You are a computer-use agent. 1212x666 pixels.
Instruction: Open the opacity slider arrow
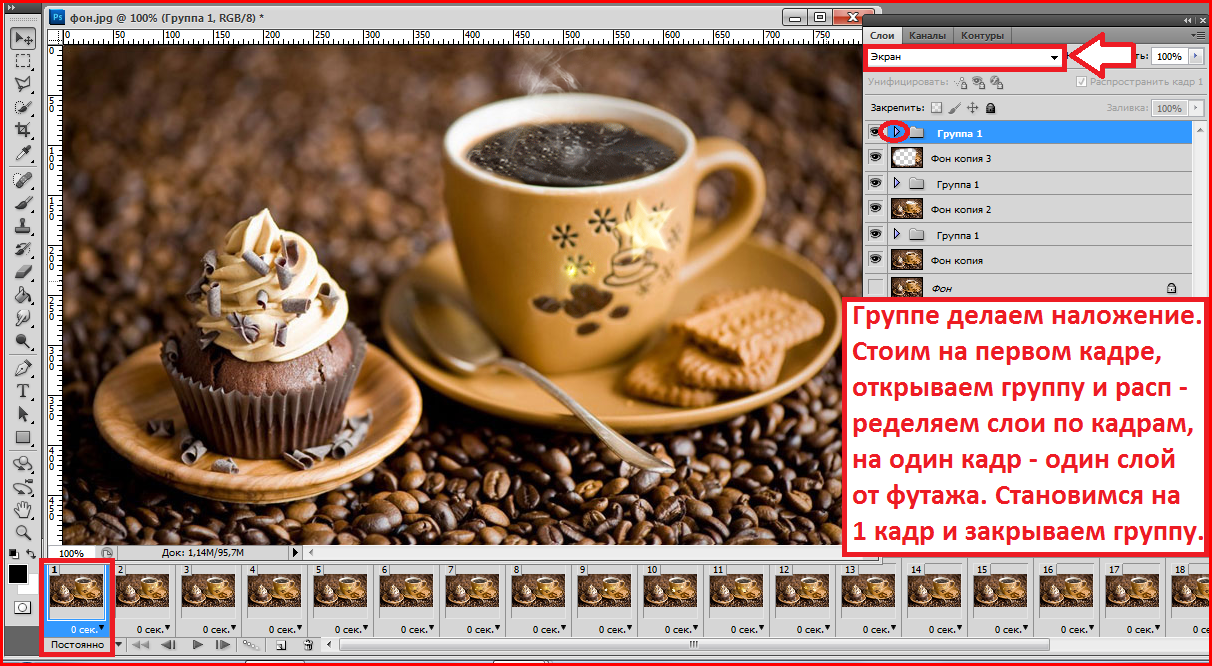pos(1196,57)
